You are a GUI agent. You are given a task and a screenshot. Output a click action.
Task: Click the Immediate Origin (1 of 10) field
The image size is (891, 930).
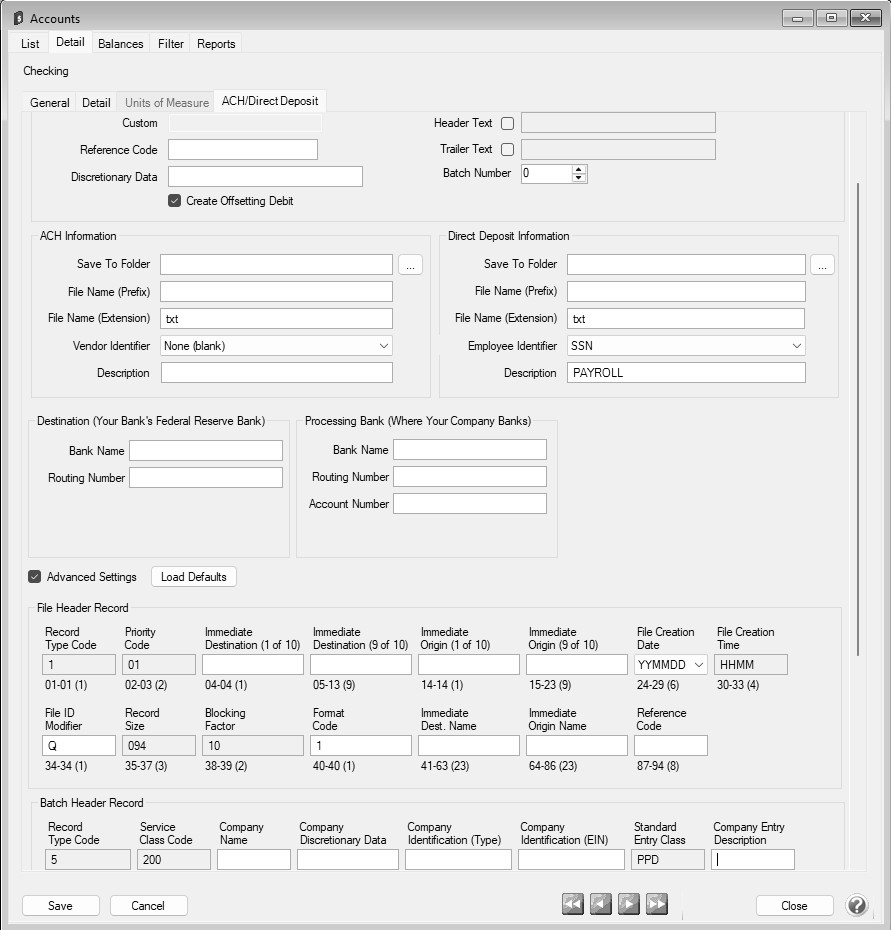(469, 664)
